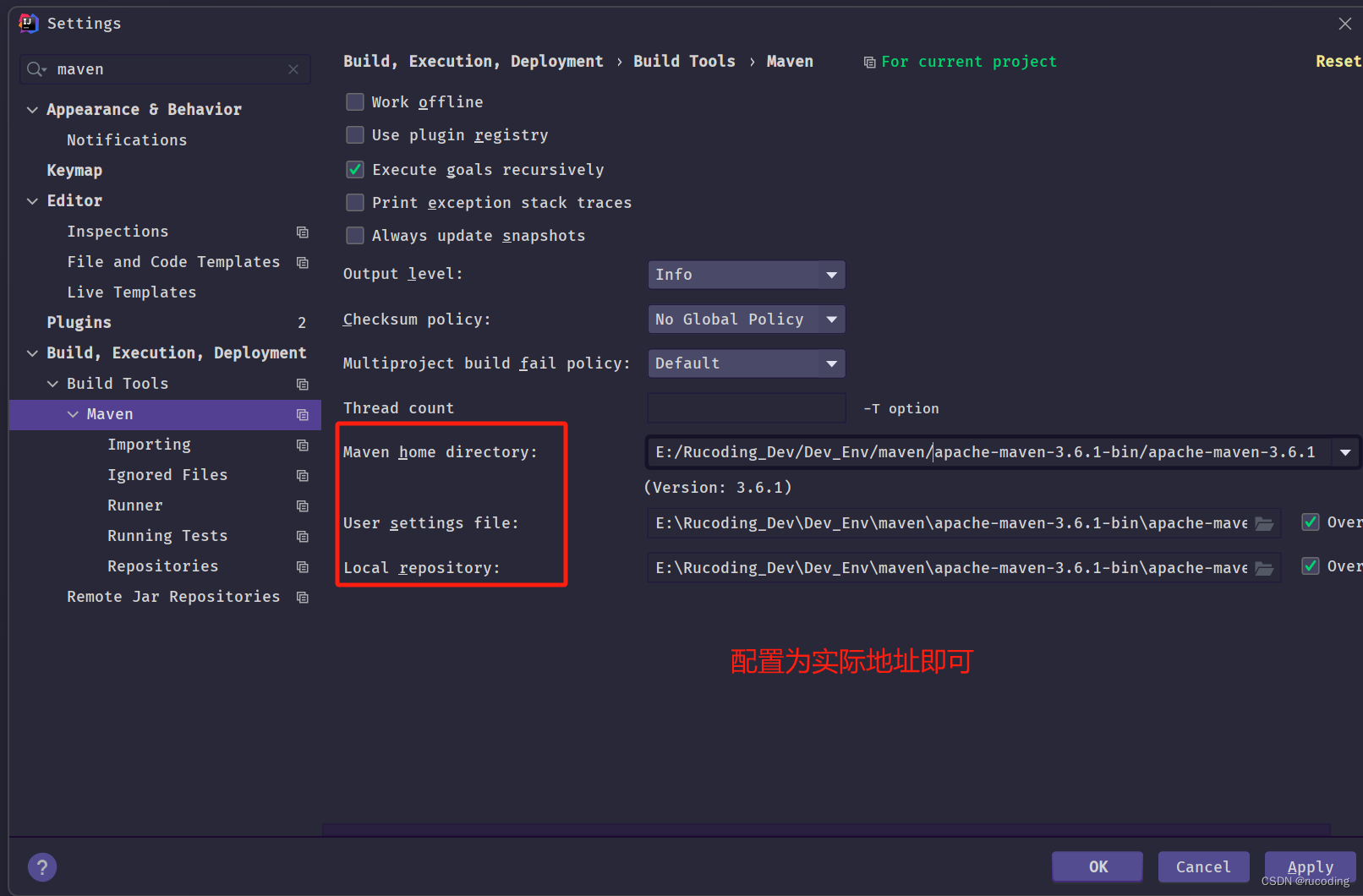Click Build Tools breadcrumb
The width and height of the screenshot is (1363, 896).
tap(684, 62)
